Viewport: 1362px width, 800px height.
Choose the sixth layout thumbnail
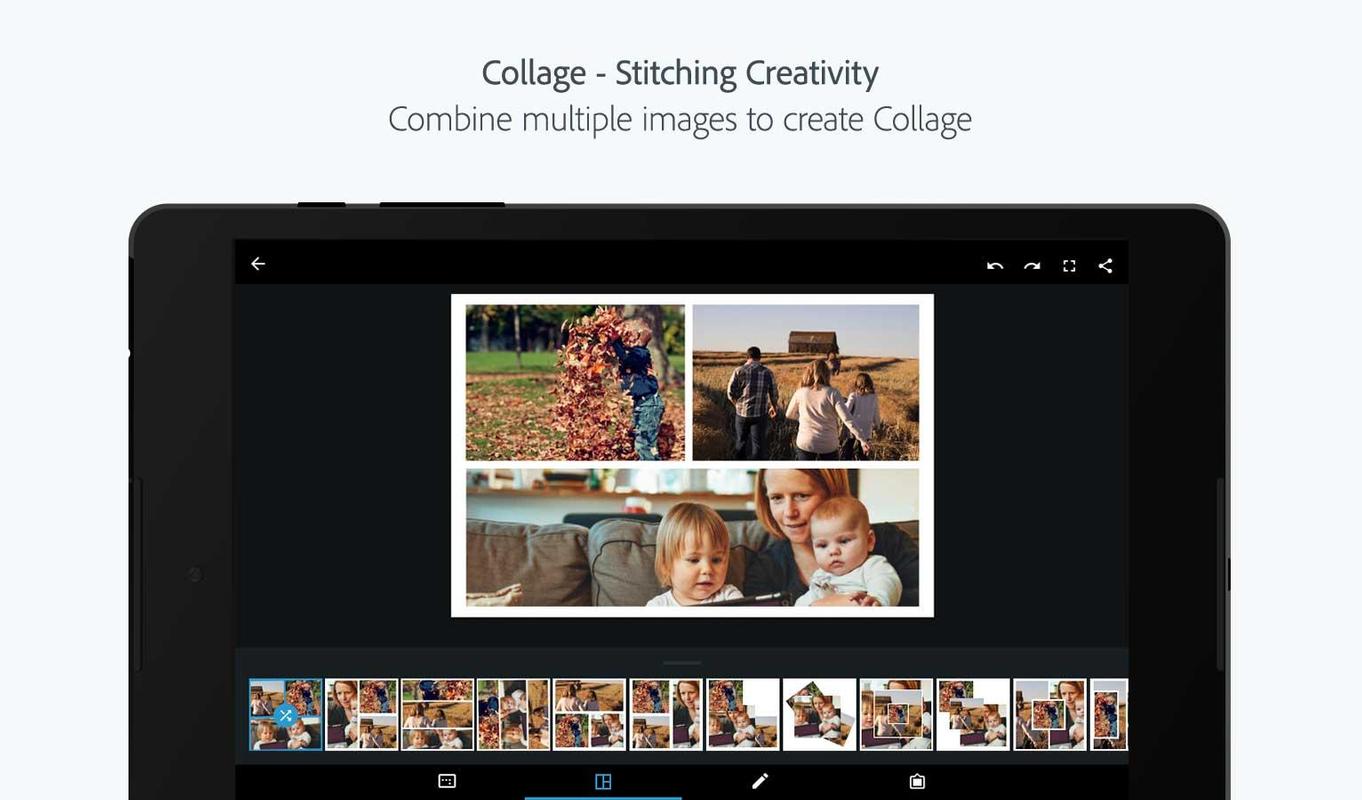(666, 715)
